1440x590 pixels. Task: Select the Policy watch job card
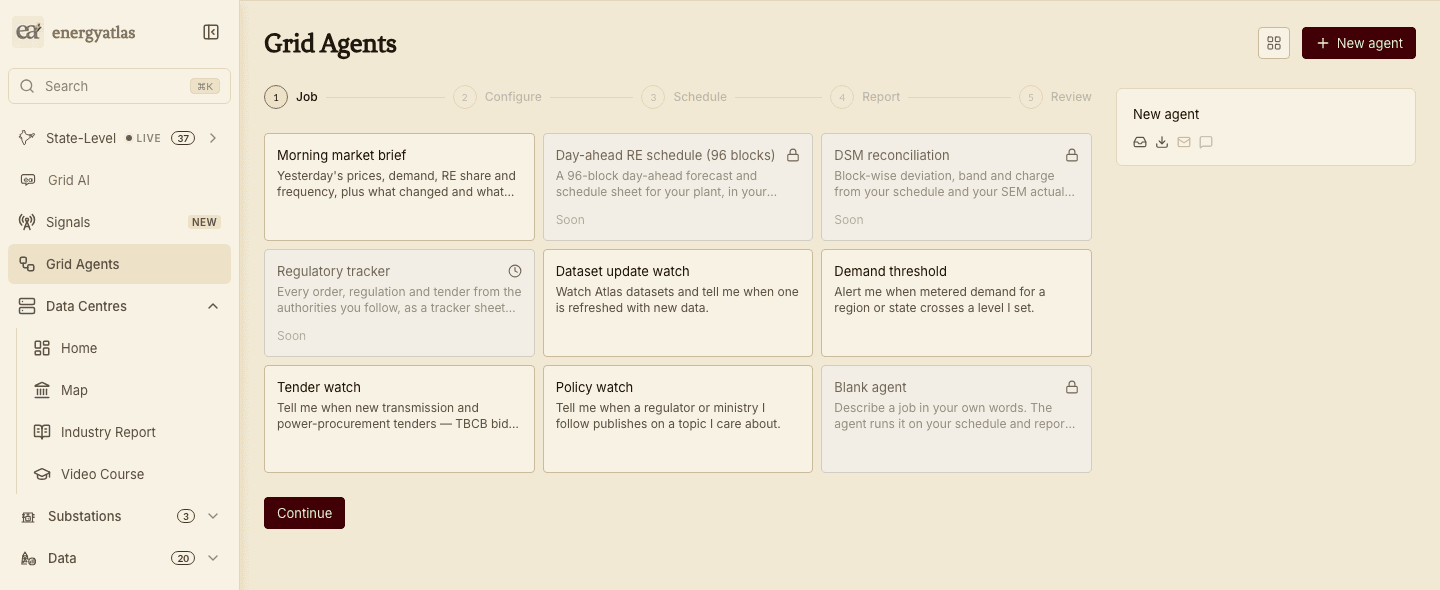pos(678,419)
